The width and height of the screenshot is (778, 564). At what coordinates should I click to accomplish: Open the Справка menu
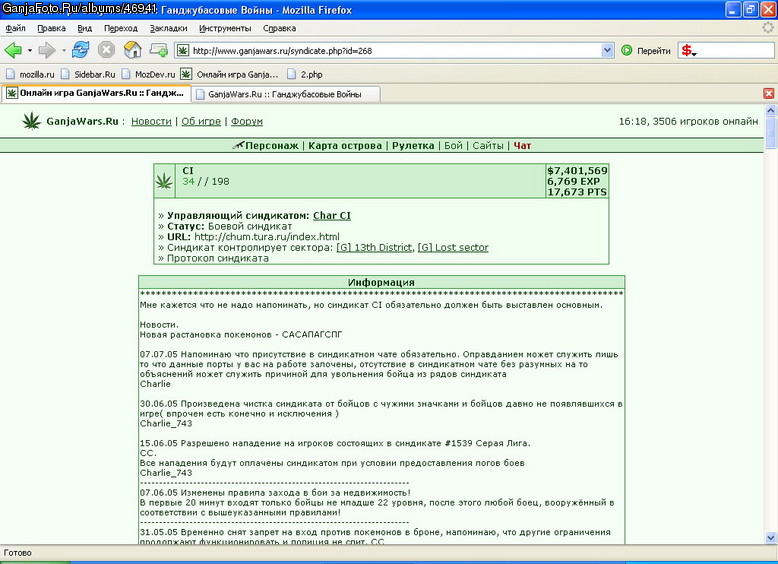coord(279,28)
